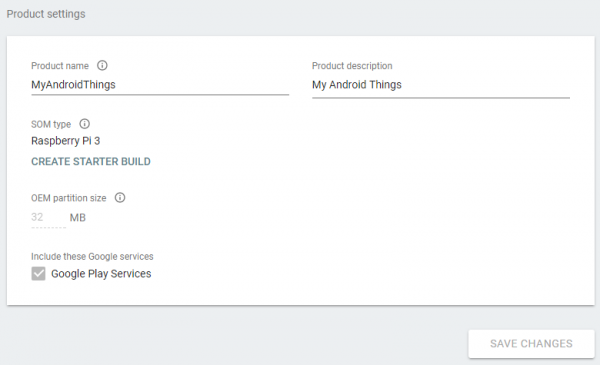Click the Product settings heading
The height and width of the screenshot is (365, 600).
pyautogui.click(x=46, y=14)
